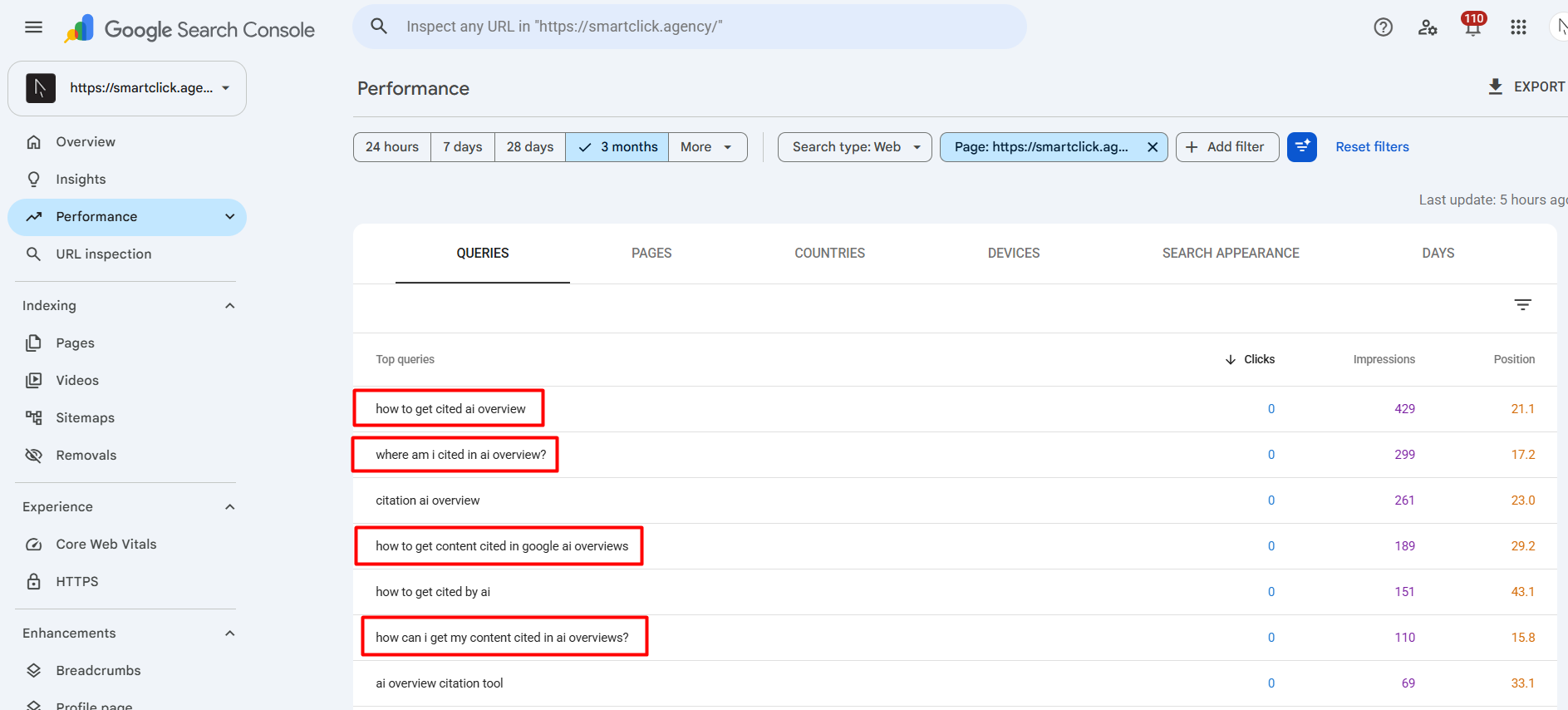
Task: Open the More date range dropdown
Action: click(x=707, y=147)
